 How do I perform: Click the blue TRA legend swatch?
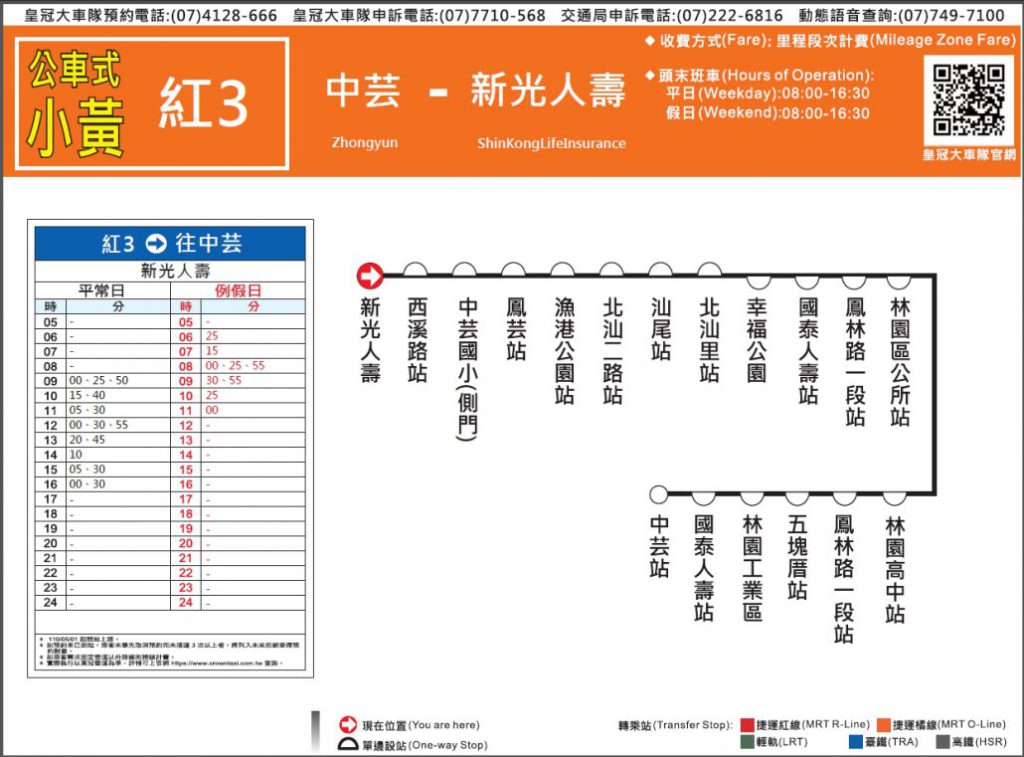(x=856, y=742)
